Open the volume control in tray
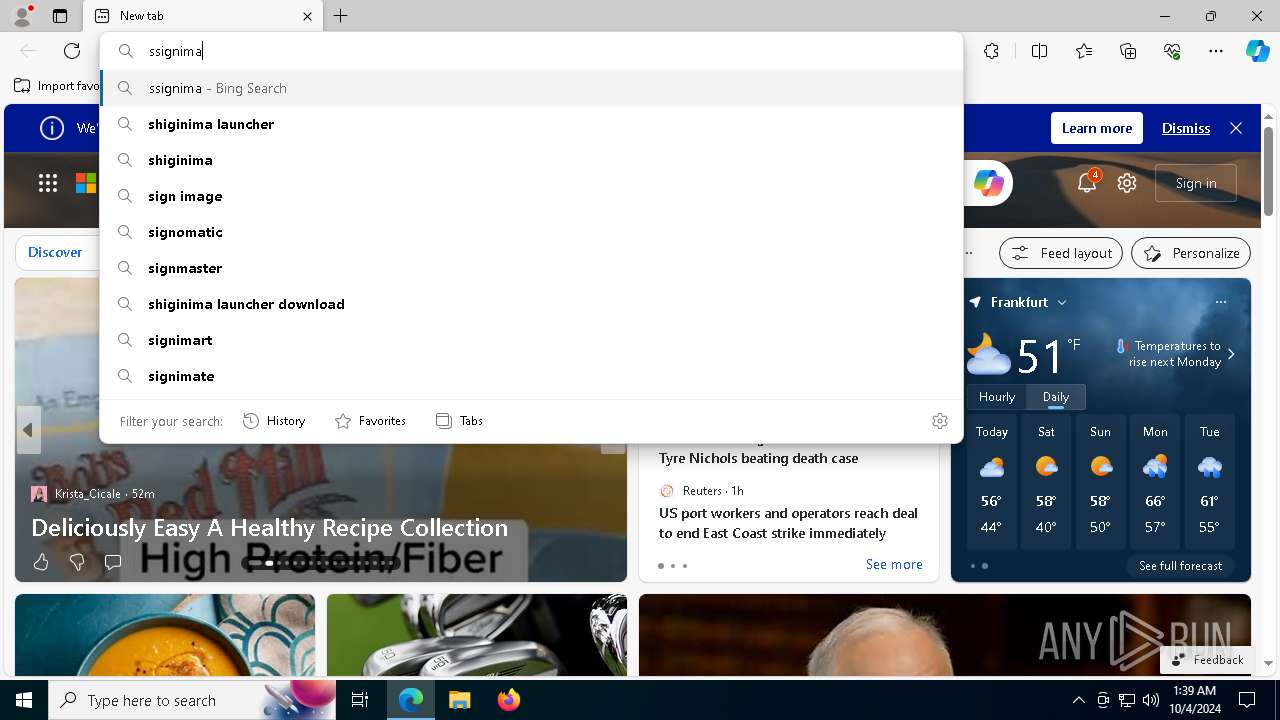1280x720 pixels. click(1150, 700)
